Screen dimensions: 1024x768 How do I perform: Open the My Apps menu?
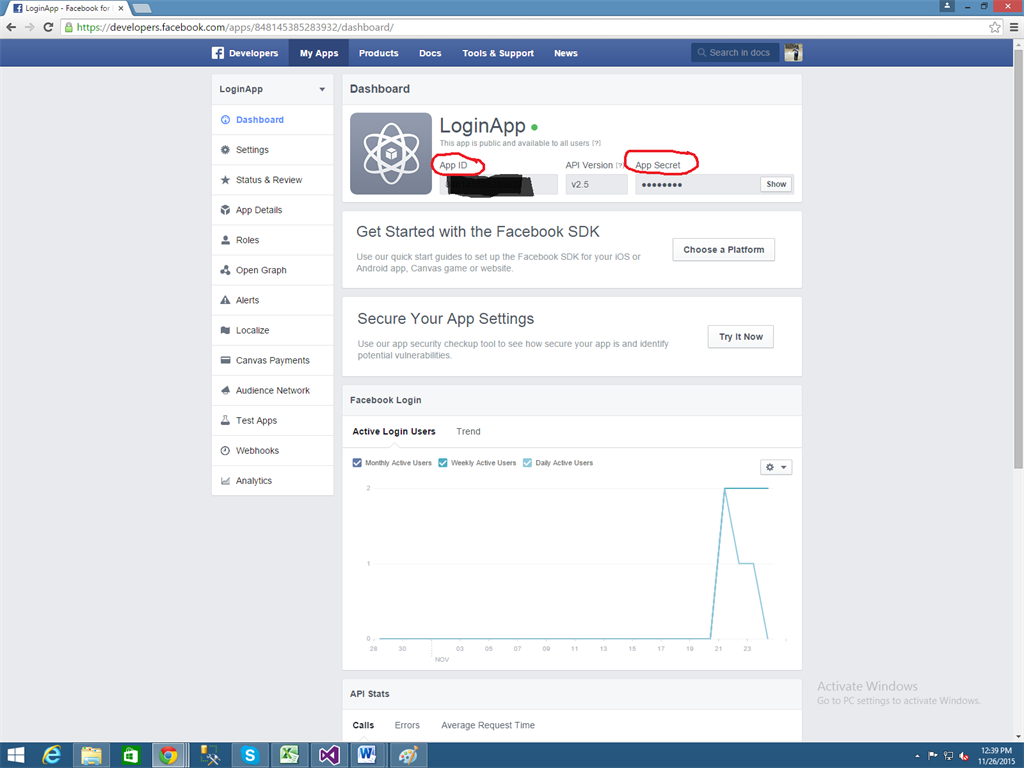[x=318, y=53]
